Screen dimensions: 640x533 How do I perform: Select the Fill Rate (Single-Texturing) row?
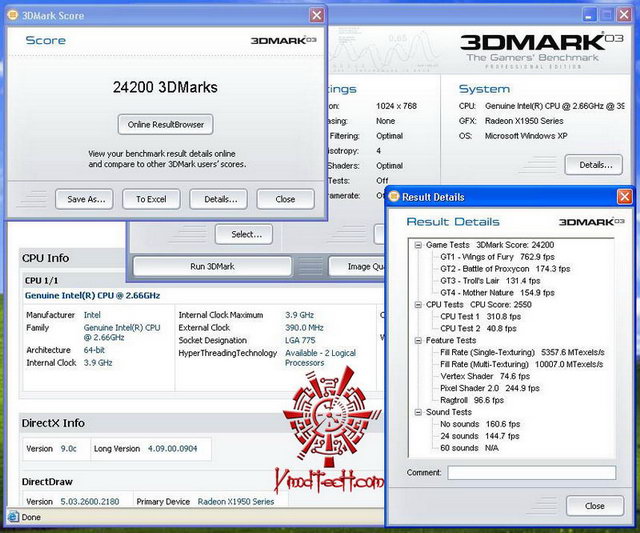click(522, 352)
